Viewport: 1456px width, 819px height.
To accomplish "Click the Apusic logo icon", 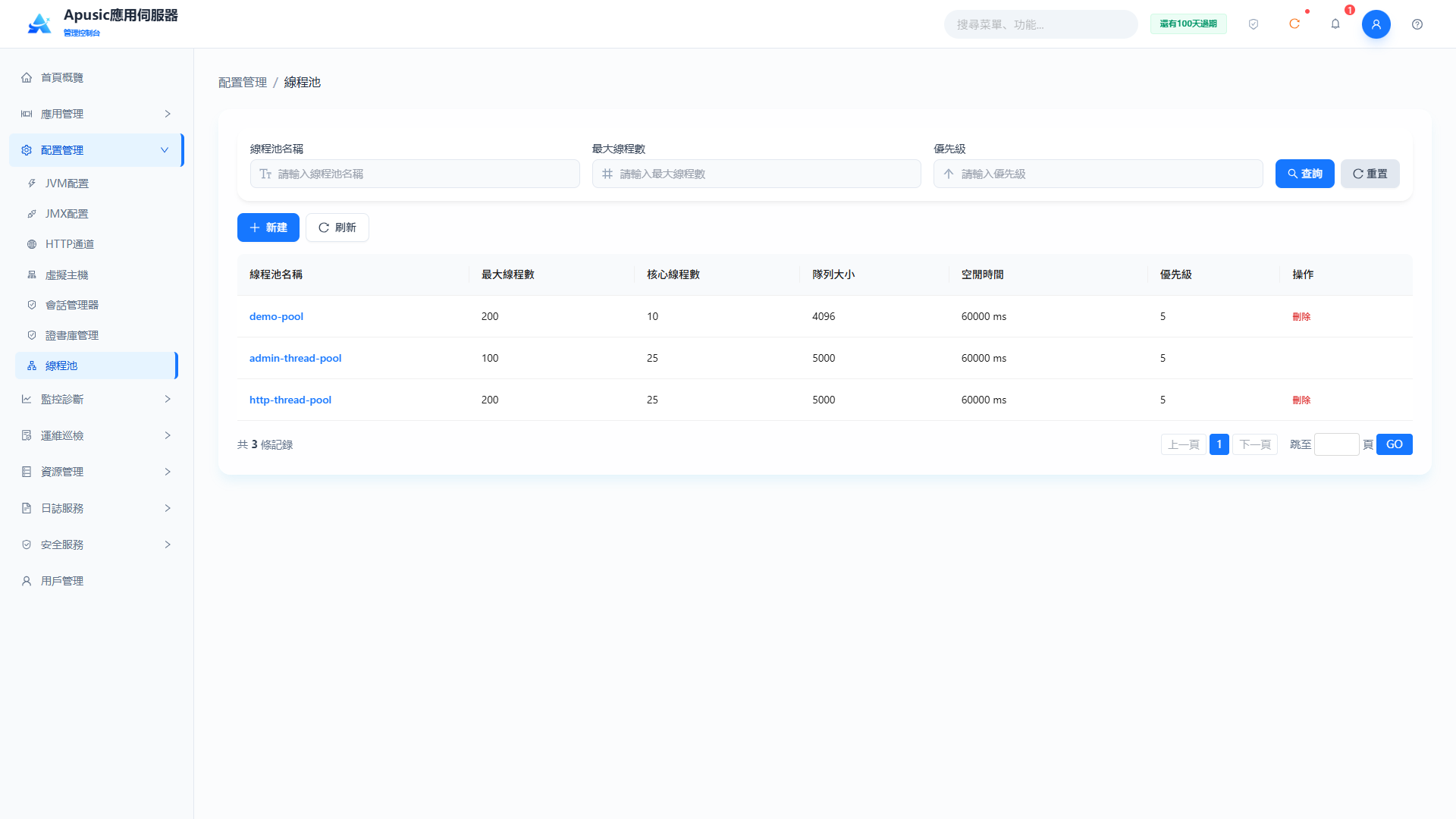I will (39, 24).
